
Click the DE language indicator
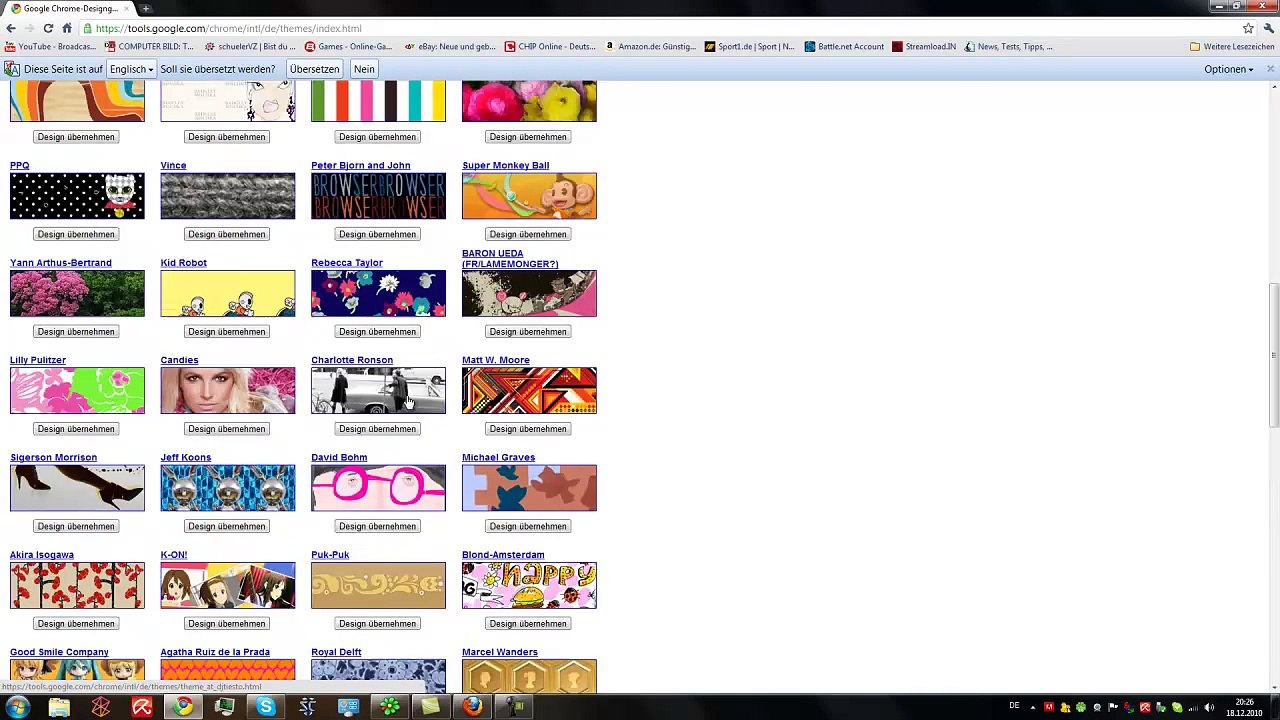coord(1015,707)
